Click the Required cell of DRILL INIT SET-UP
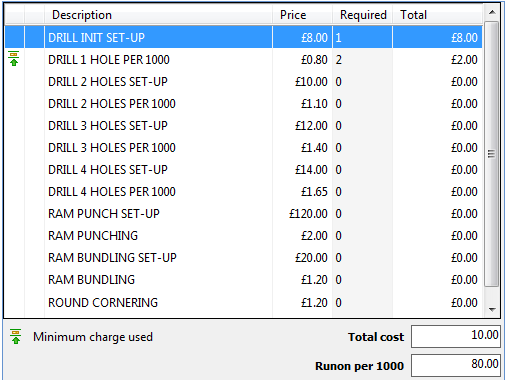 click(362, 37)
